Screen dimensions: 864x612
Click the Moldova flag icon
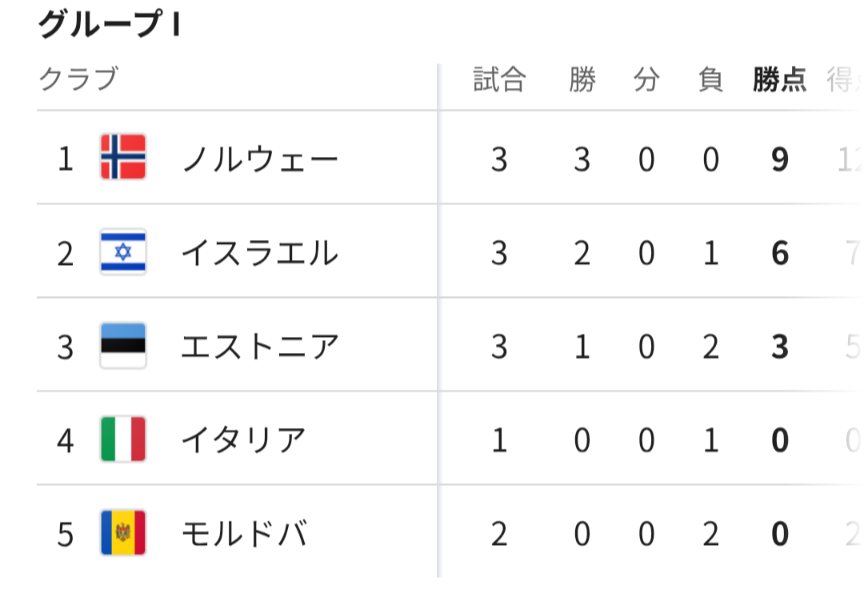coord(123,533)
